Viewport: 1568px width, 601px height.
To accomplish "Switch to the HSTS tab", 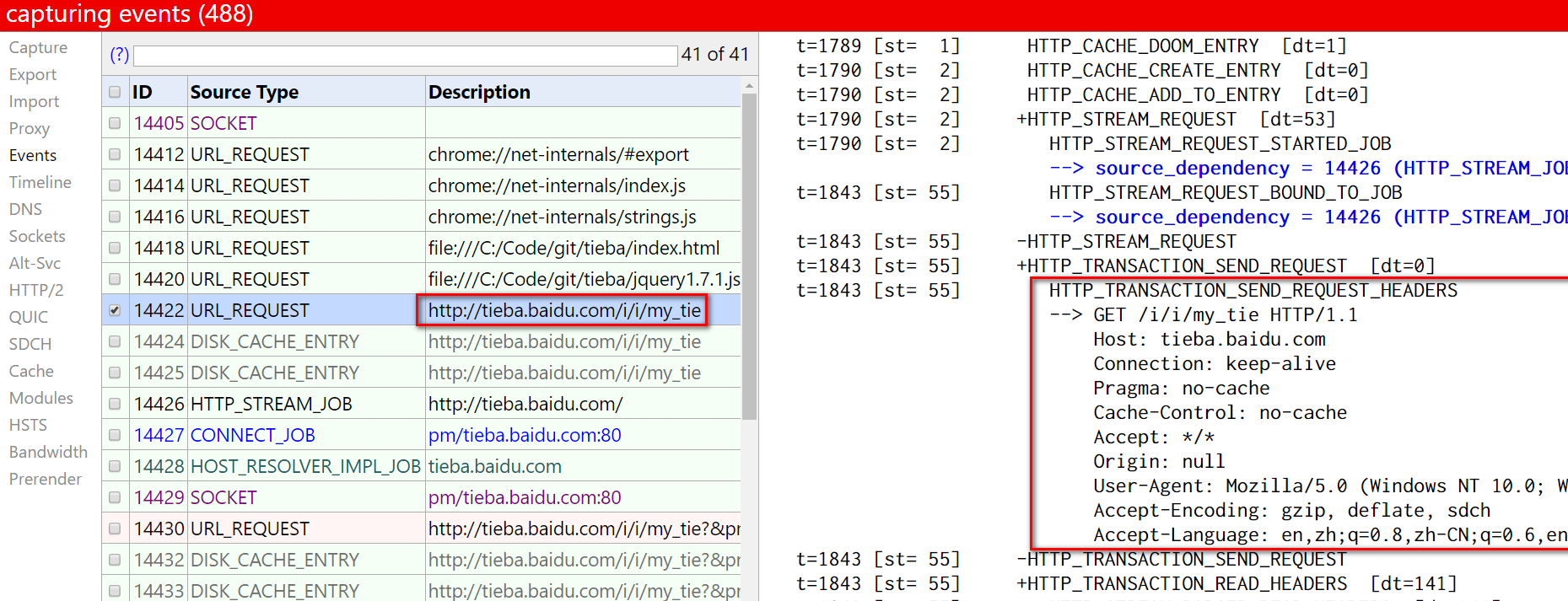I will tap(28, 426).
